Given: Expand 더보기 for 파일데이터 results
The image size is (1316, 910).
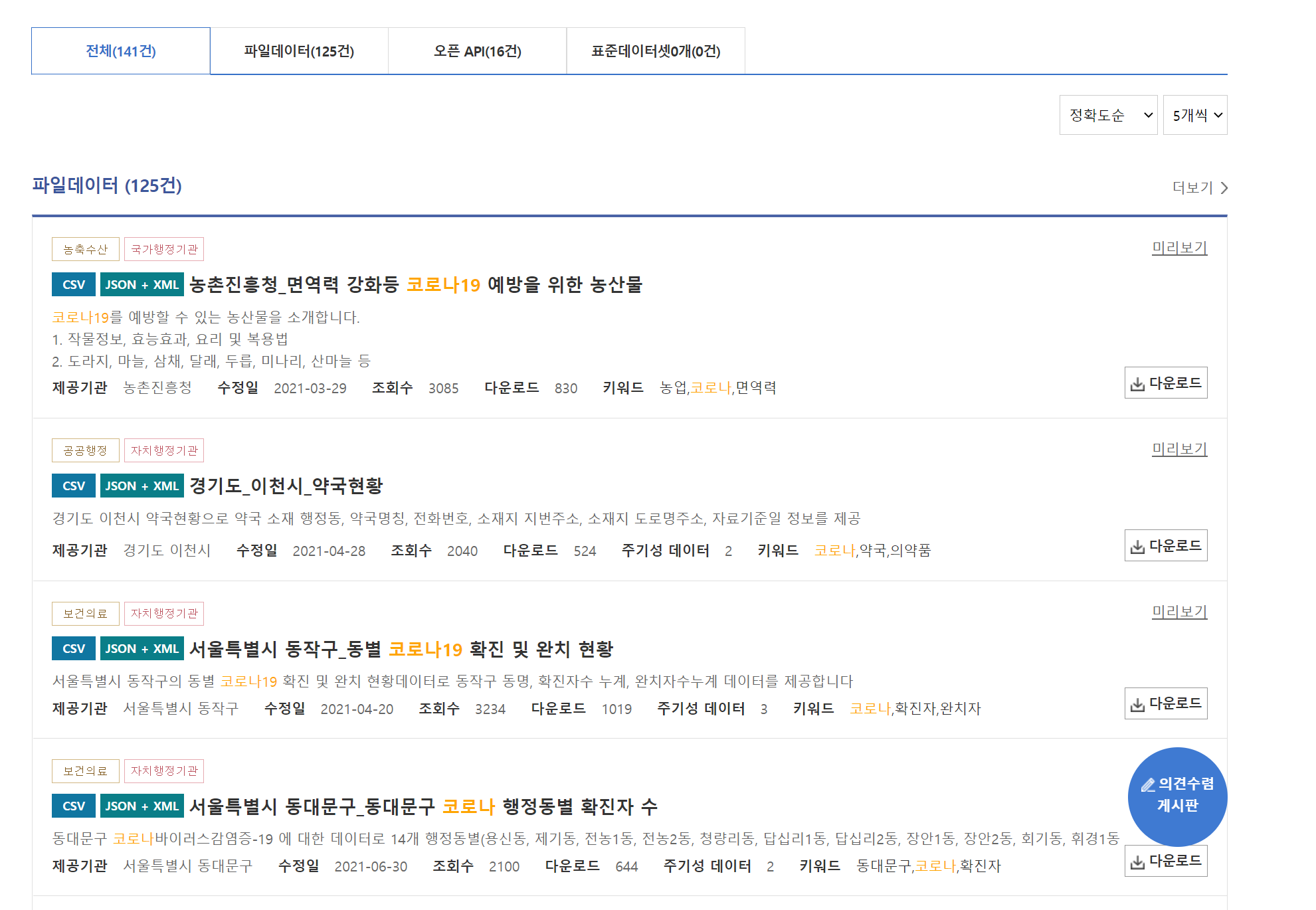Looking at the screenshot, I should [1199, 188].
